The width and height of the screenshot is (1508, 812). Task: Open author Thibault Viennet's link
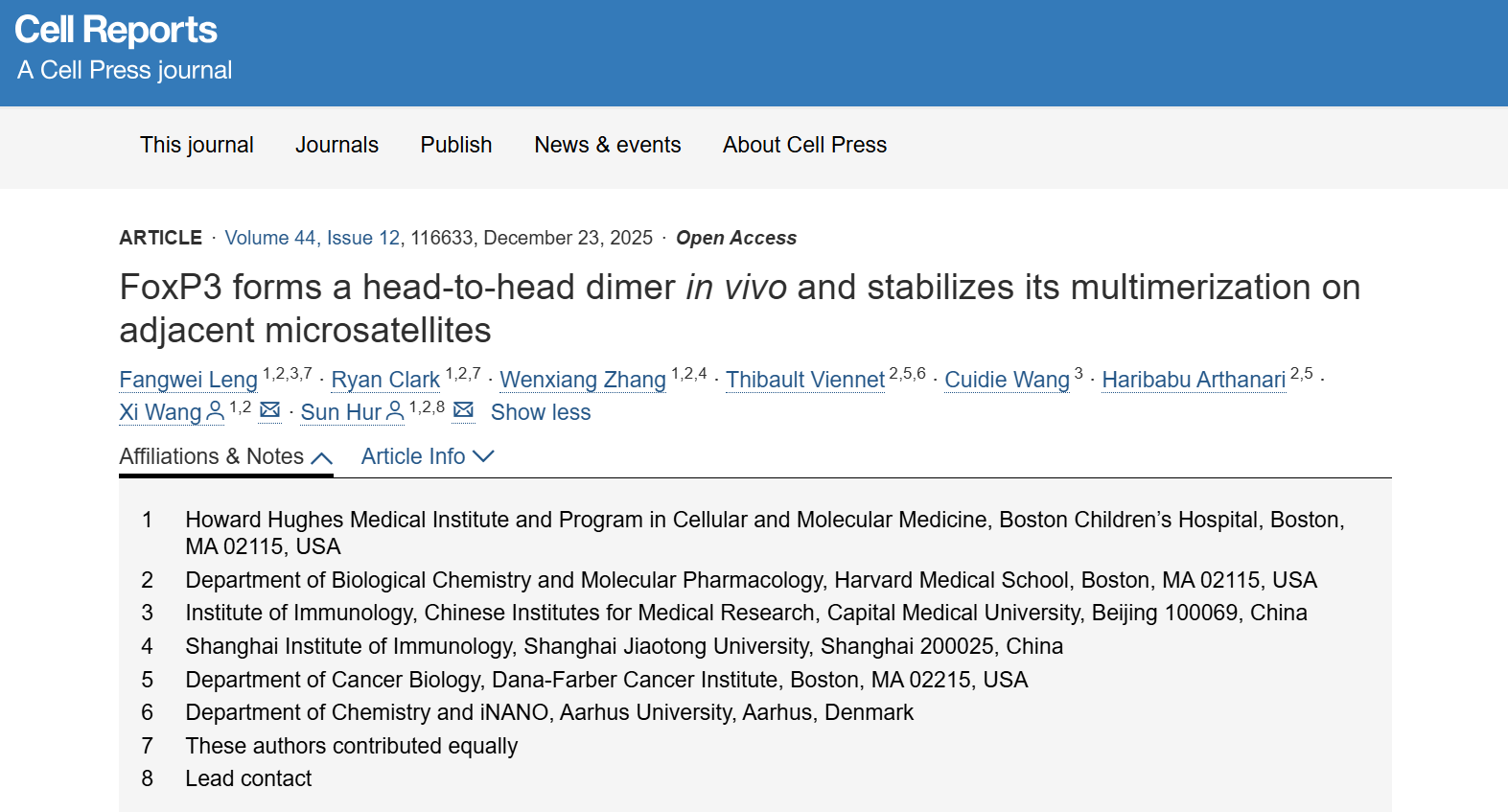tap(805, 380)
